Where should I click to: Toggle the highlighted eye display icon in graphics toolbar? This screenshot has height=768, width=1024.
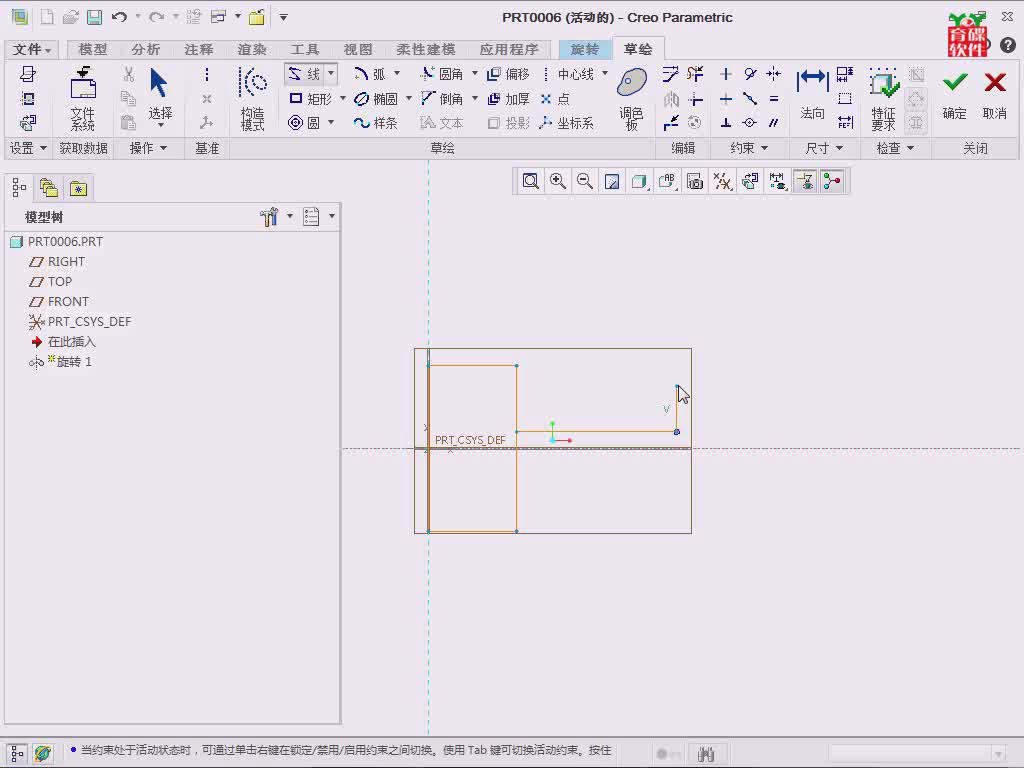pyautogui.click(x=805, y=181)
